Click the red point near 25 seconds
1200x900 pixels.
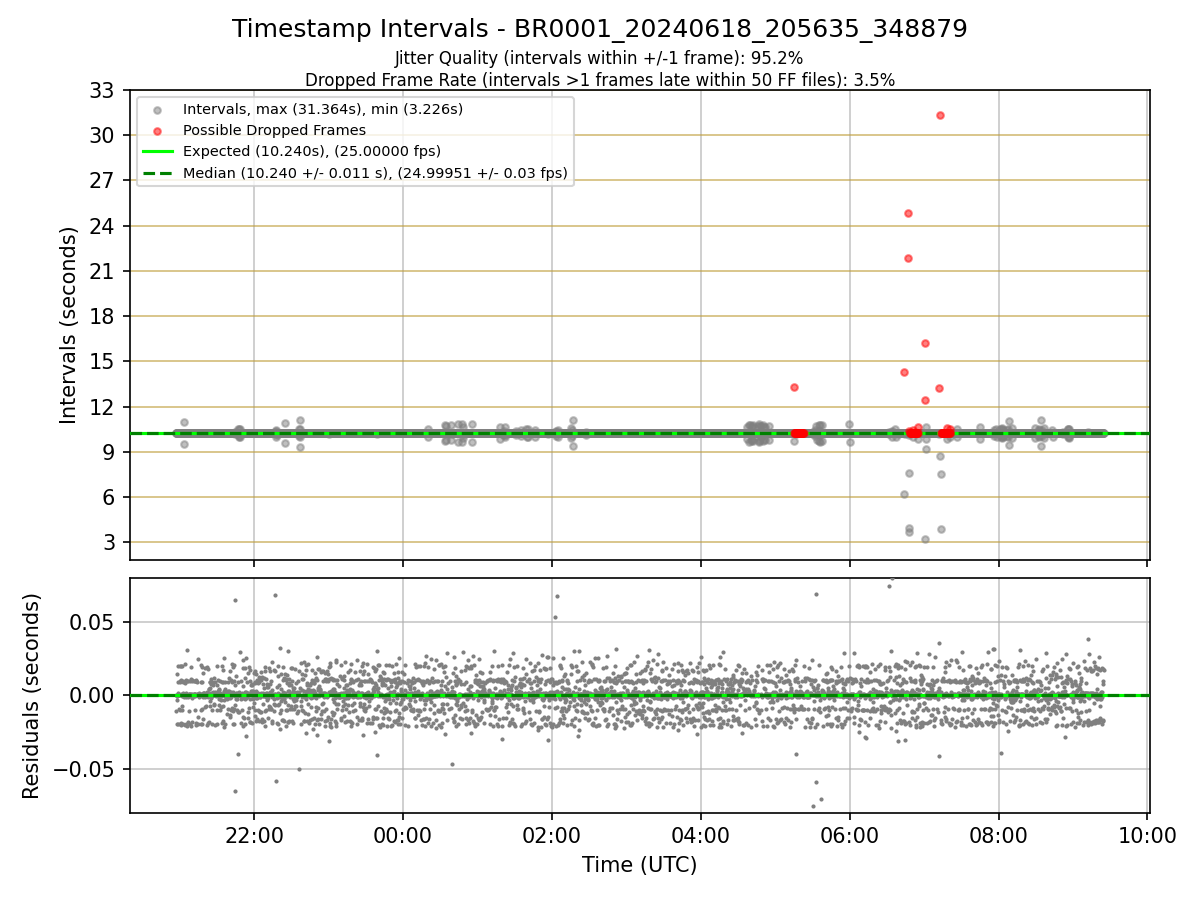point(908,213)
